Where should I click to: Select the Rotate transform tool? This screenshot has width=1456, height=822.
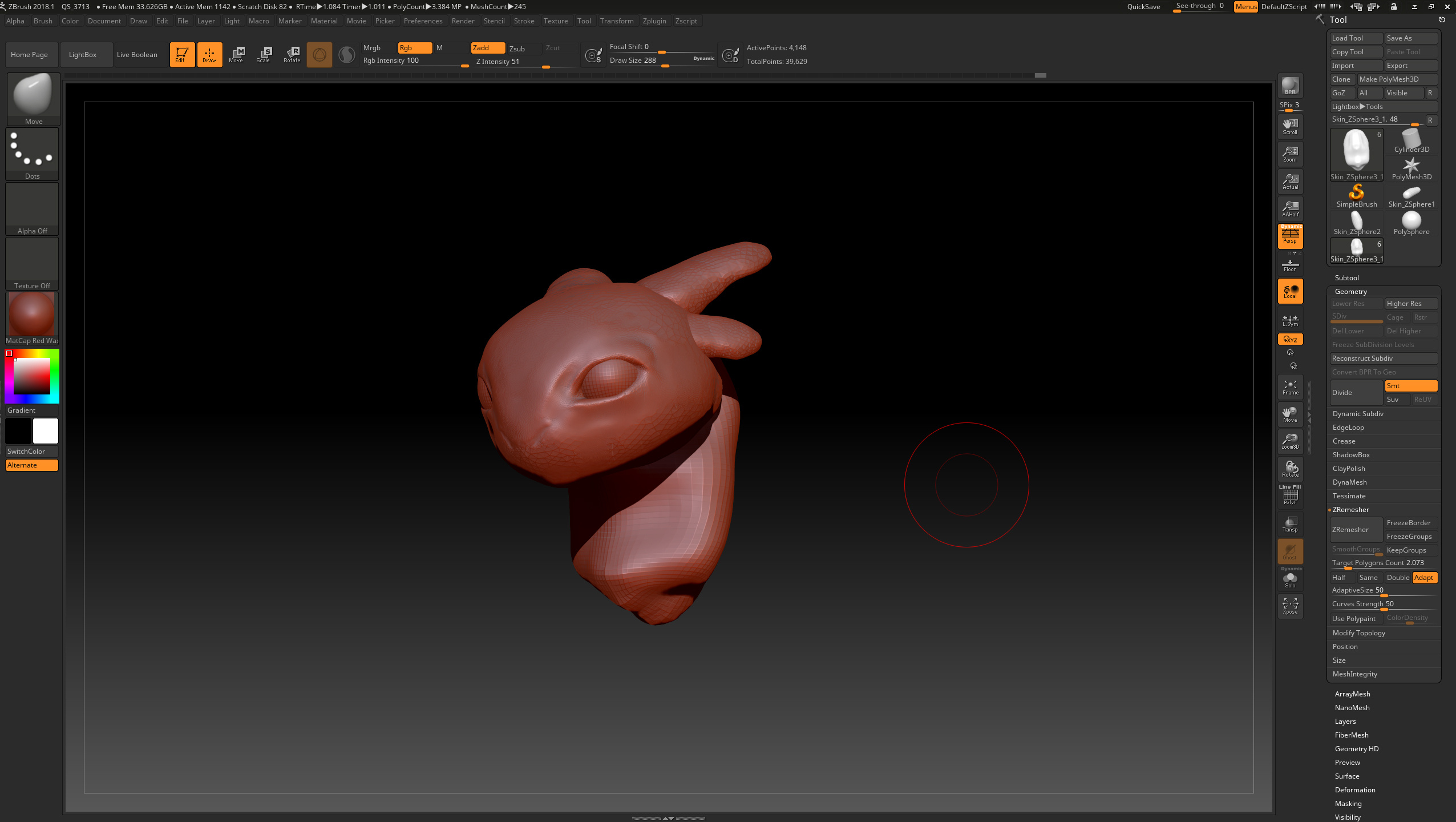(292, 54)
